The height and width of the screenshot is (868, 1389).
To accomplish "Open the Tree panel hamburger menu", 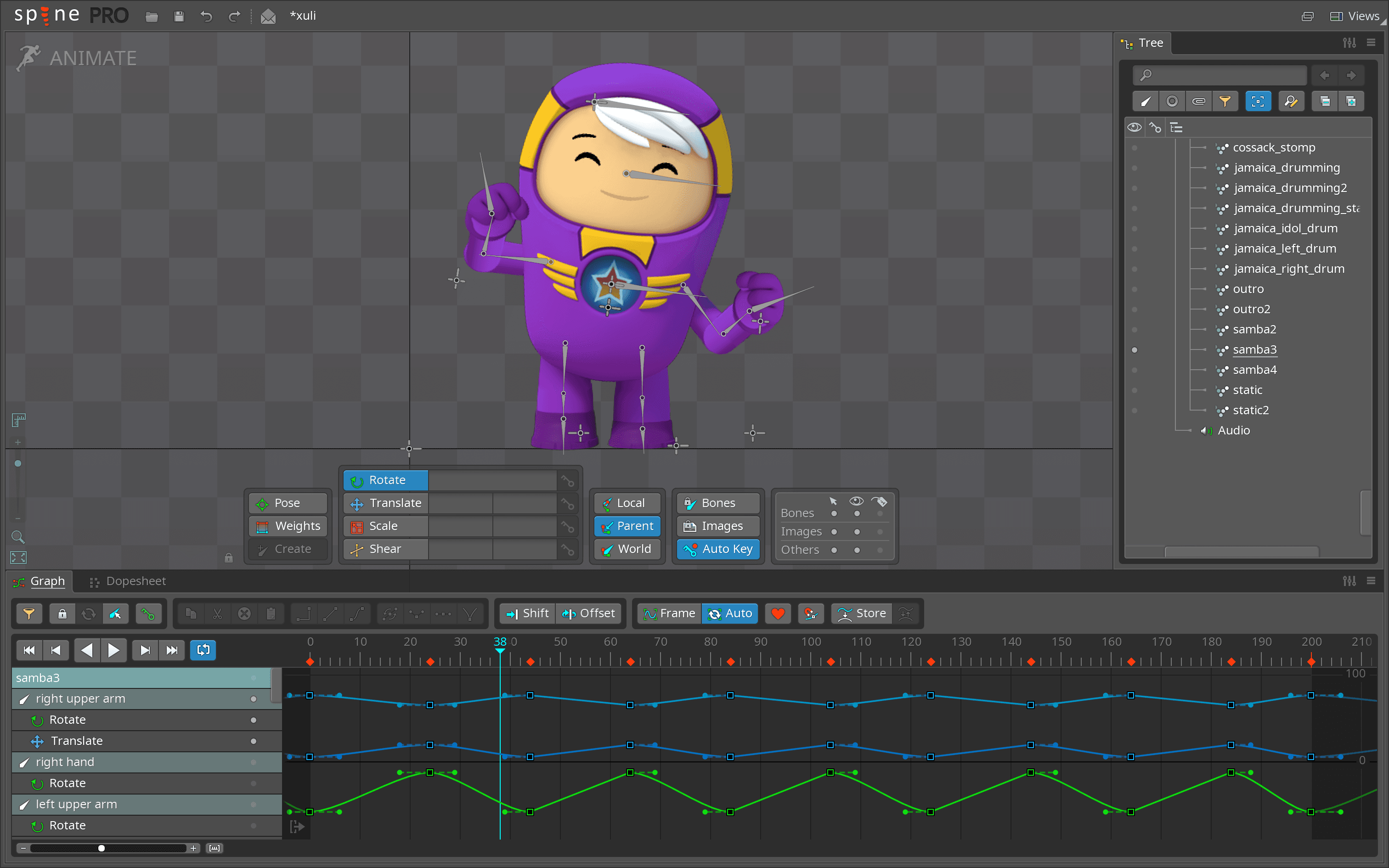I will pos(1371,42).
